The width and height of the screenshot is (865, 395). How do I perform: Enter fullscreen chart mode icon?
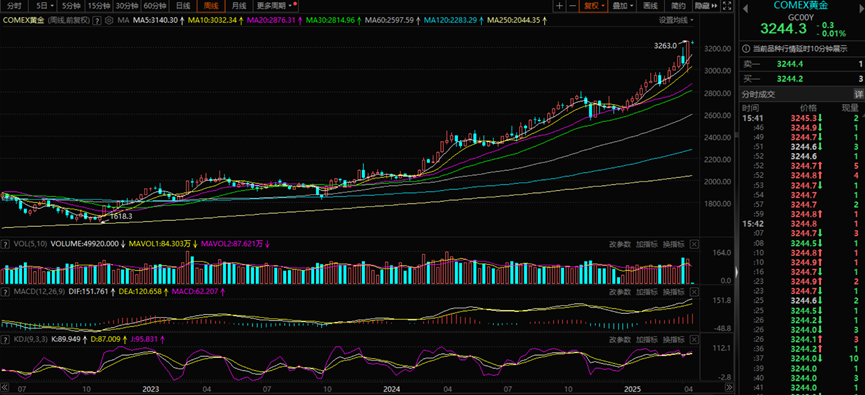[x=727, y=6]
